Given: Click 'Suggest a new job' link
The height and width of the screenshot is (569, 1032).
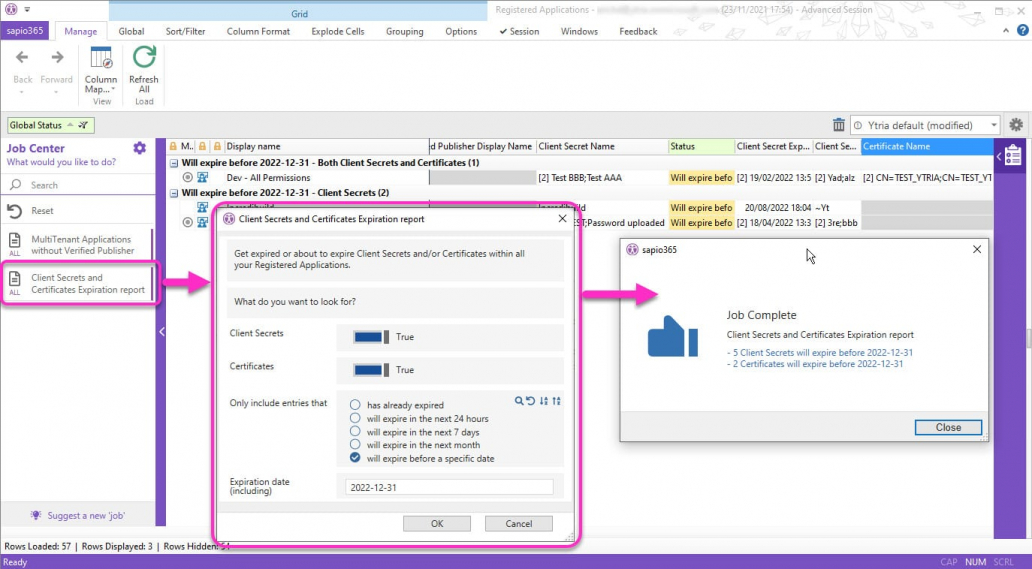Looking at the screenshot, I should [86, 516].
